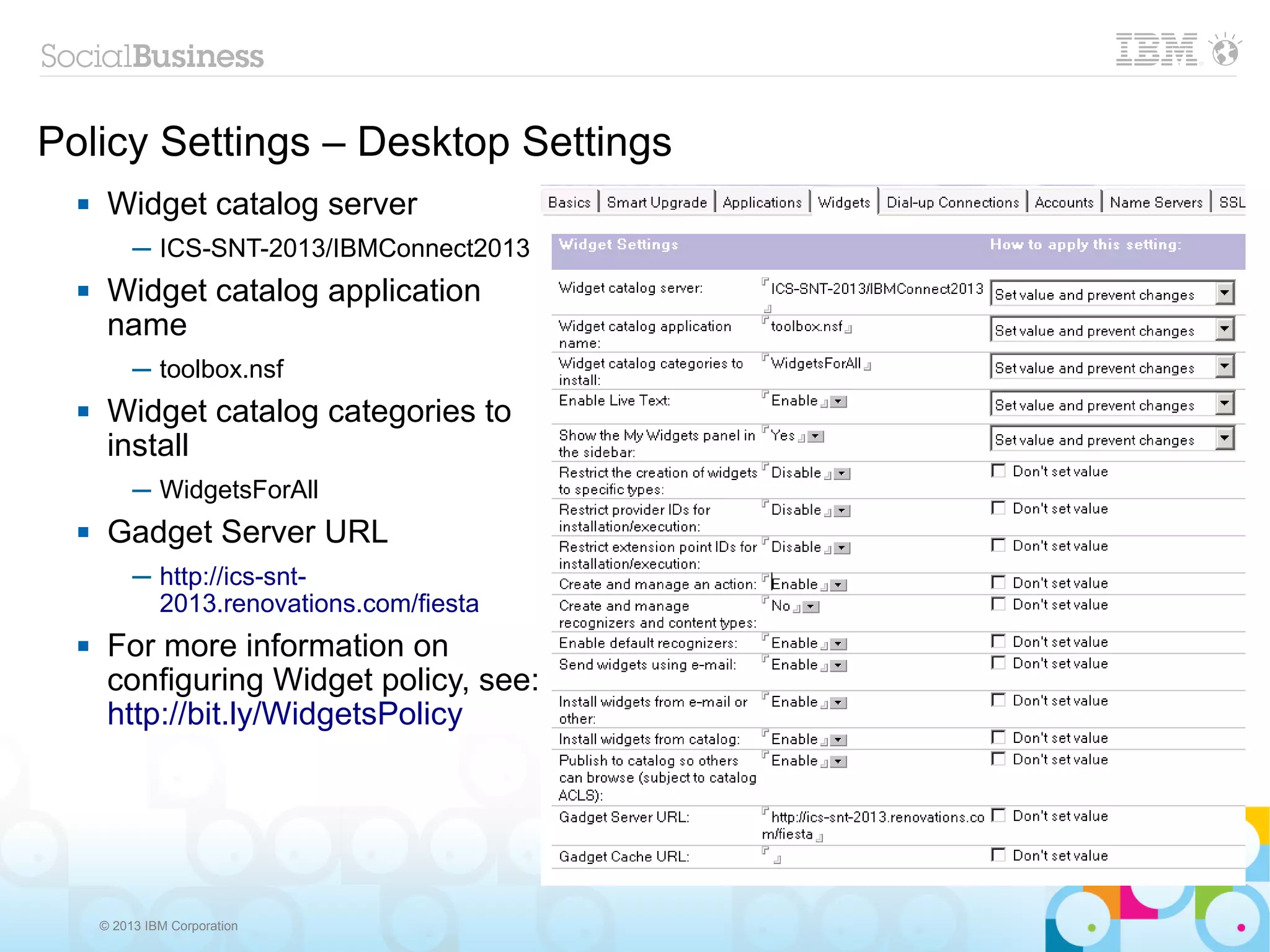Screen dimensions: 1270x952
Task: Open the Dial-up Connections tab
Action: point(952,202)
